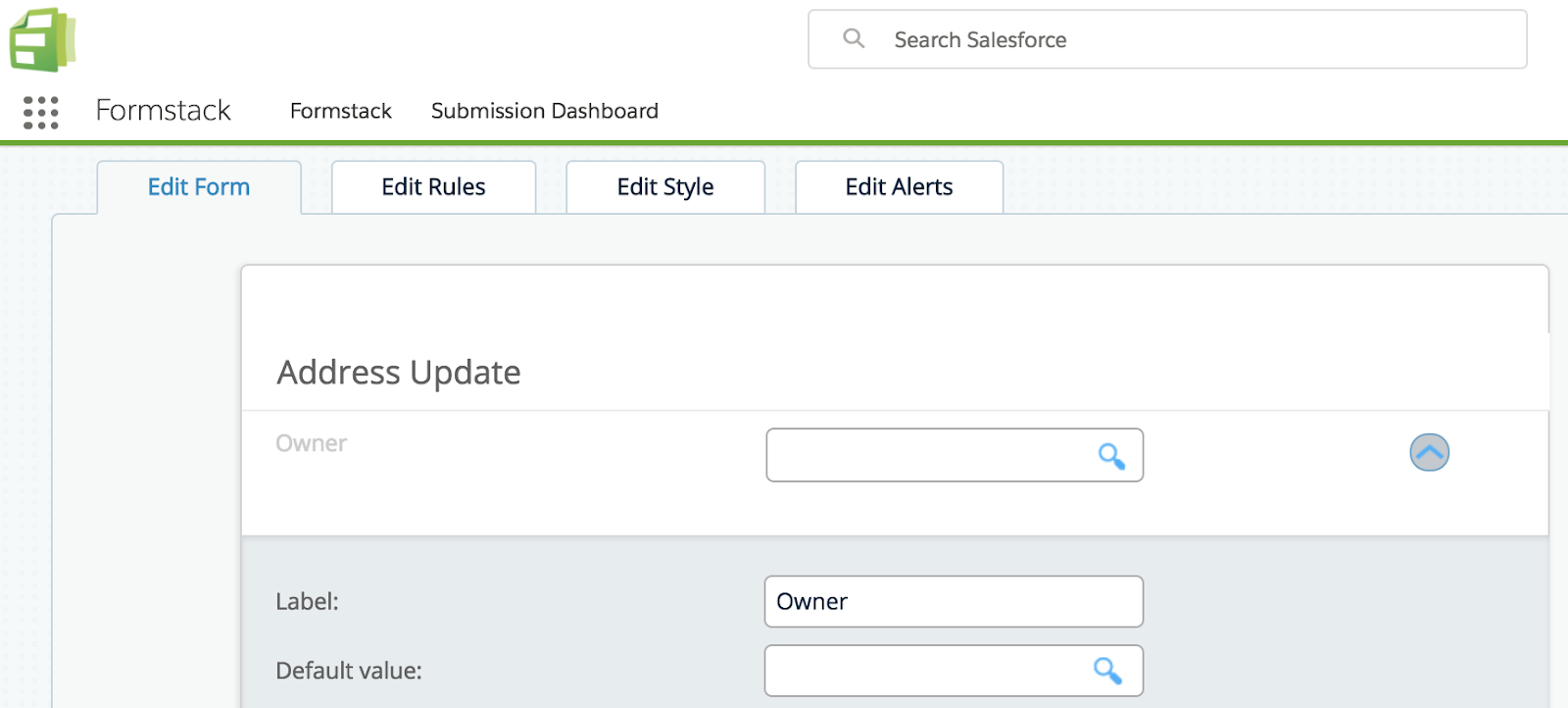Click the Default value lookup magnifier icon

1107,671
